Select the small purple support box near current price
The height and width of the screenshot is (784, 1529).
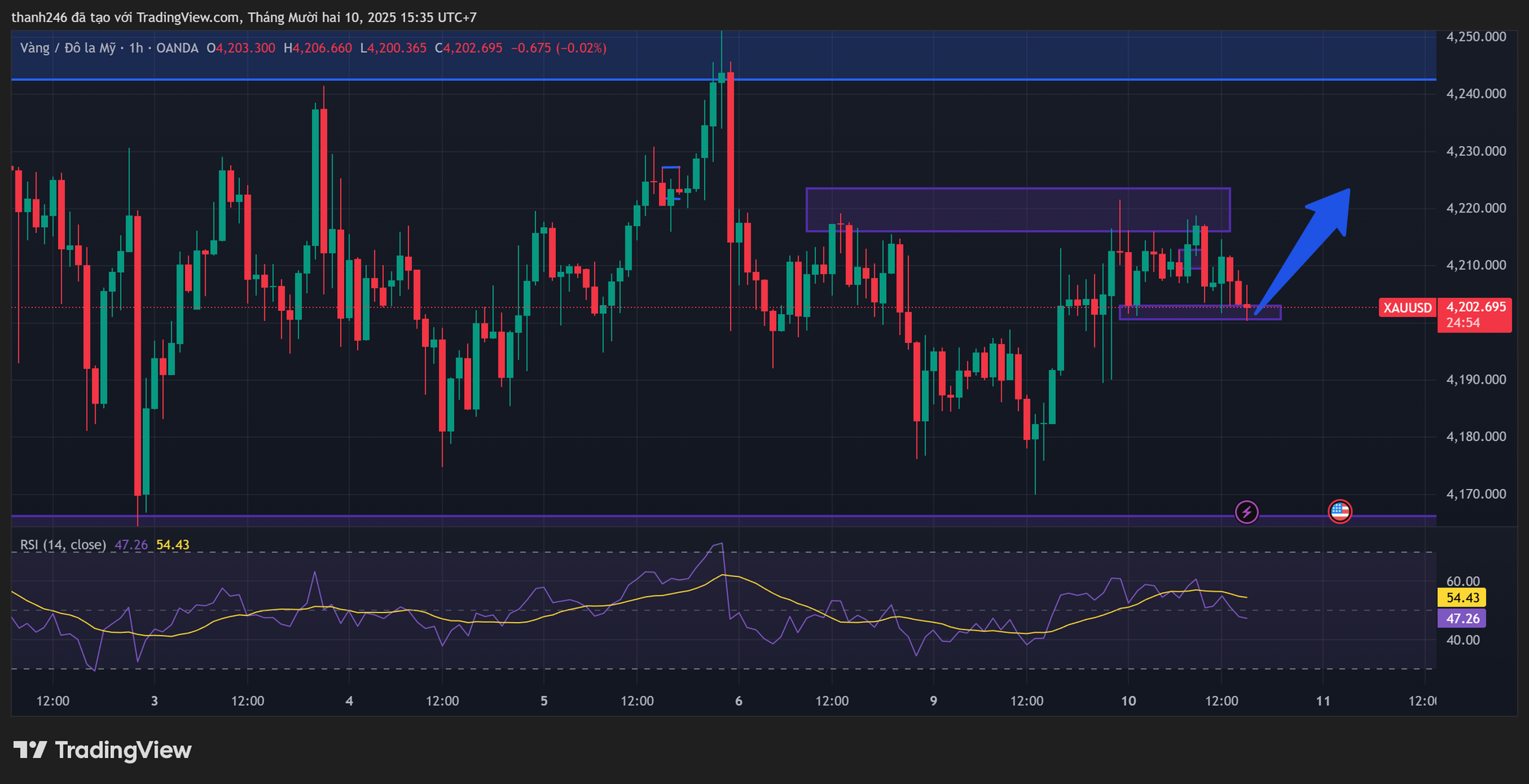pos(1199,313)
